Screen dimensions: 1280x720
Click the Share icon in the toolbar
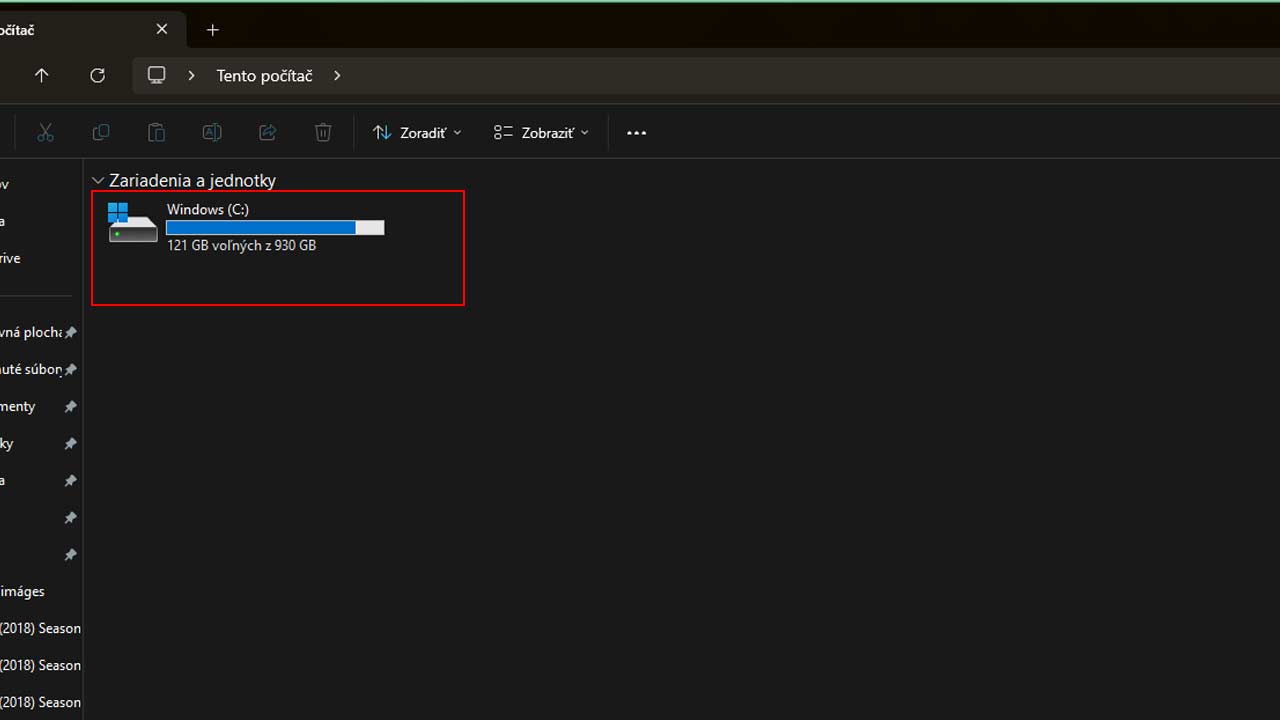[267, 132]
